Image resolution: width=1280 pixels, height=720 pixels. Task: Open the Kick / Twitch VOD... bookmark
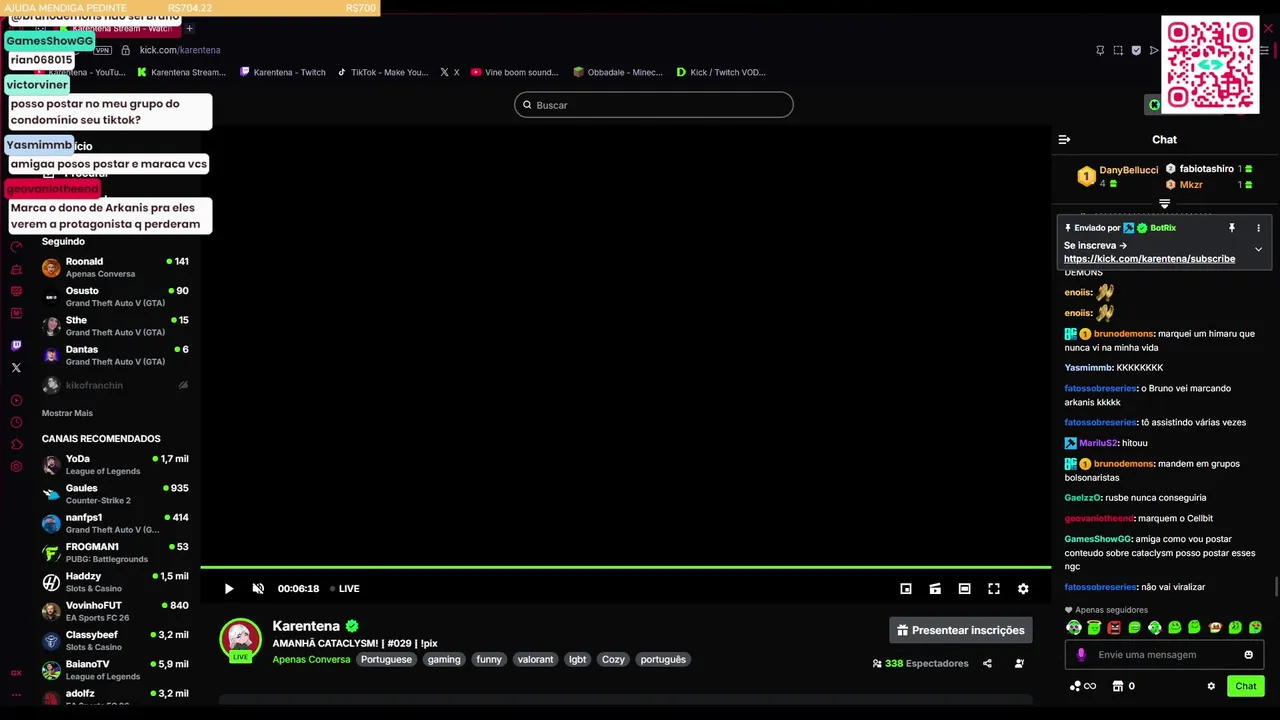coord(721,72)
